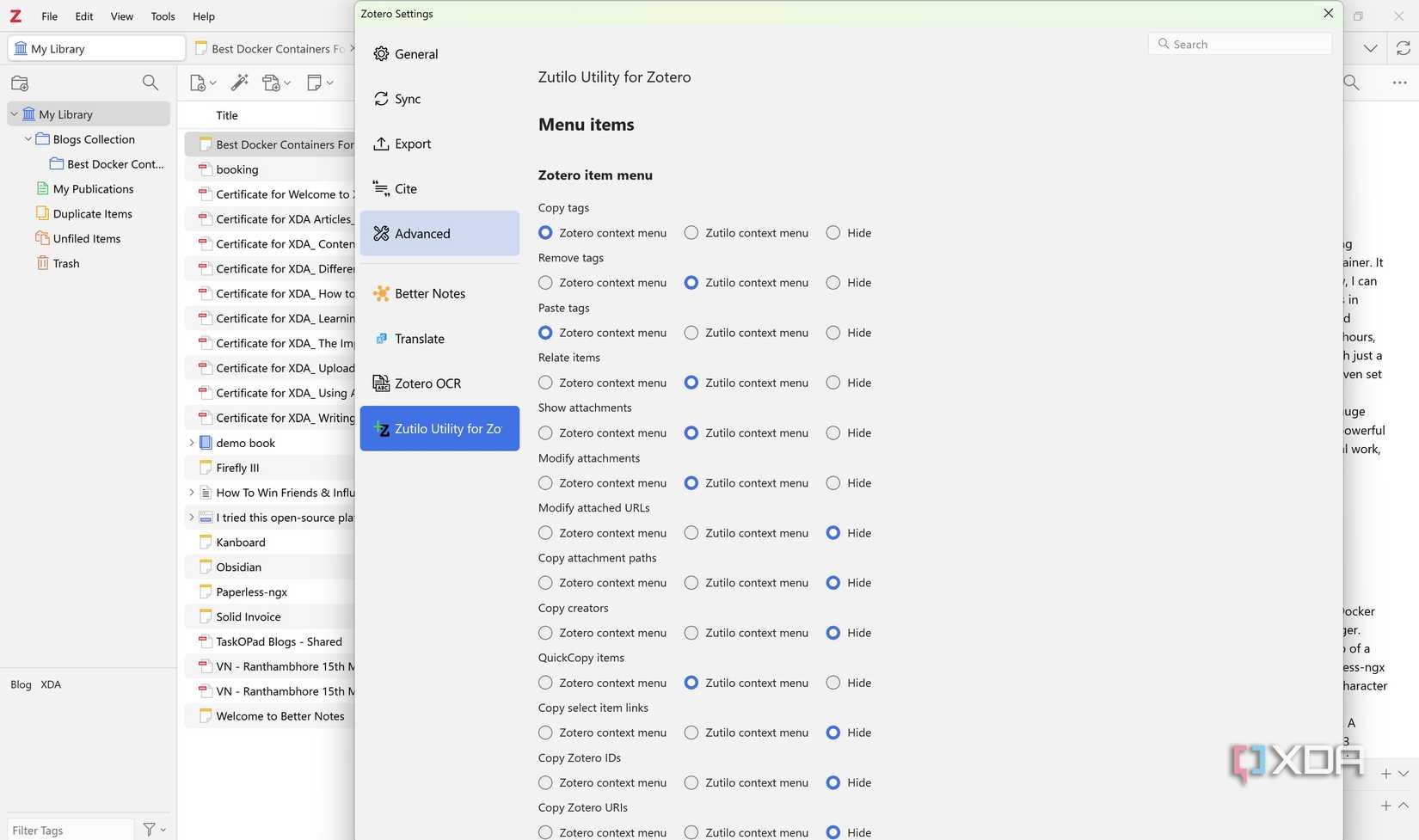Viewport: 1419px width, 840px height.
Task: Select the Kanboard item row
Action: click(269, 543)
